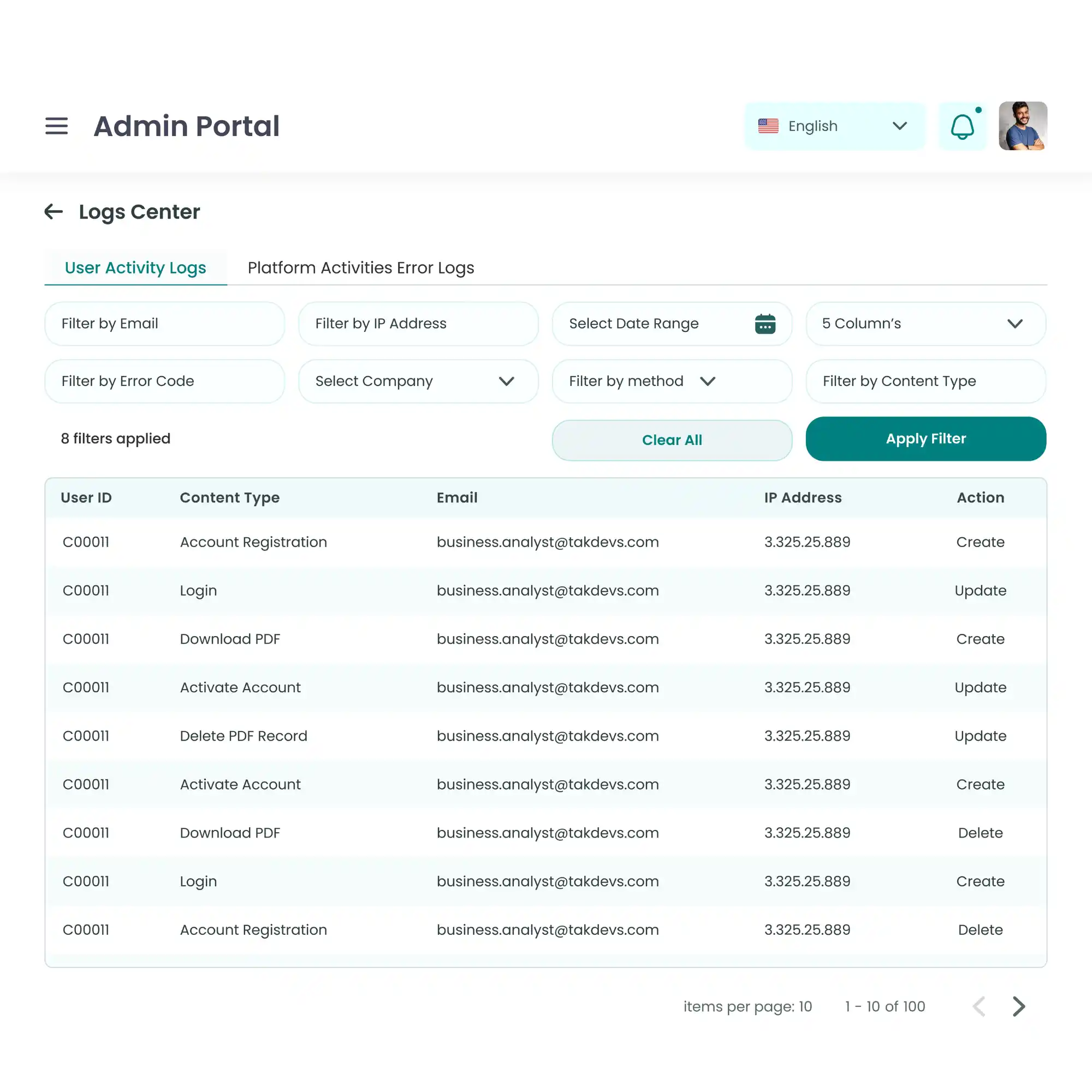This screenshot has height=1092, width=1092.
Task: Expand the English language dropdown
Action: tap(899, 126)
